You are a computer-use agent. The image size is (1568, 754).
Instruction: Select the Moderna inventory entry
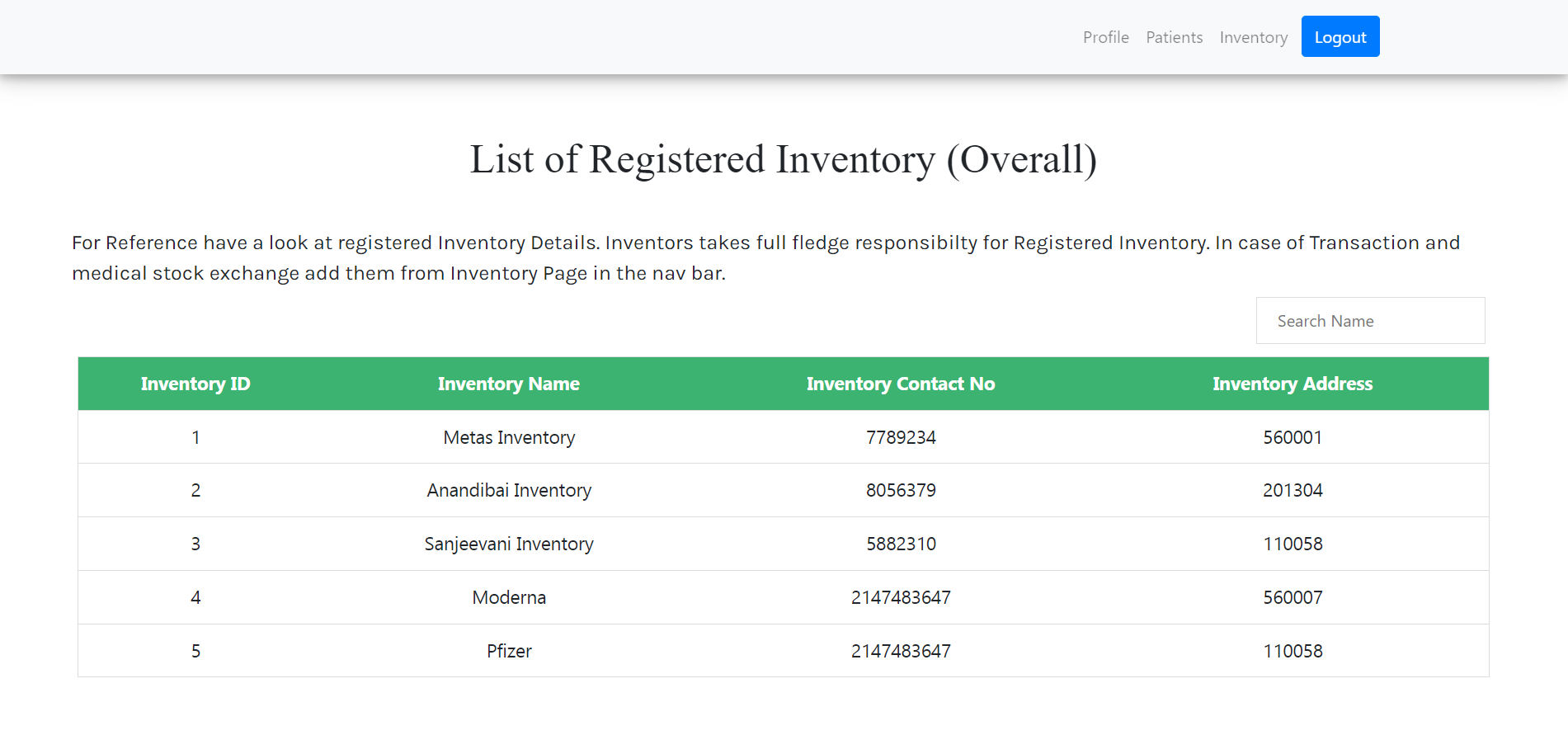[x=508, y=597]
